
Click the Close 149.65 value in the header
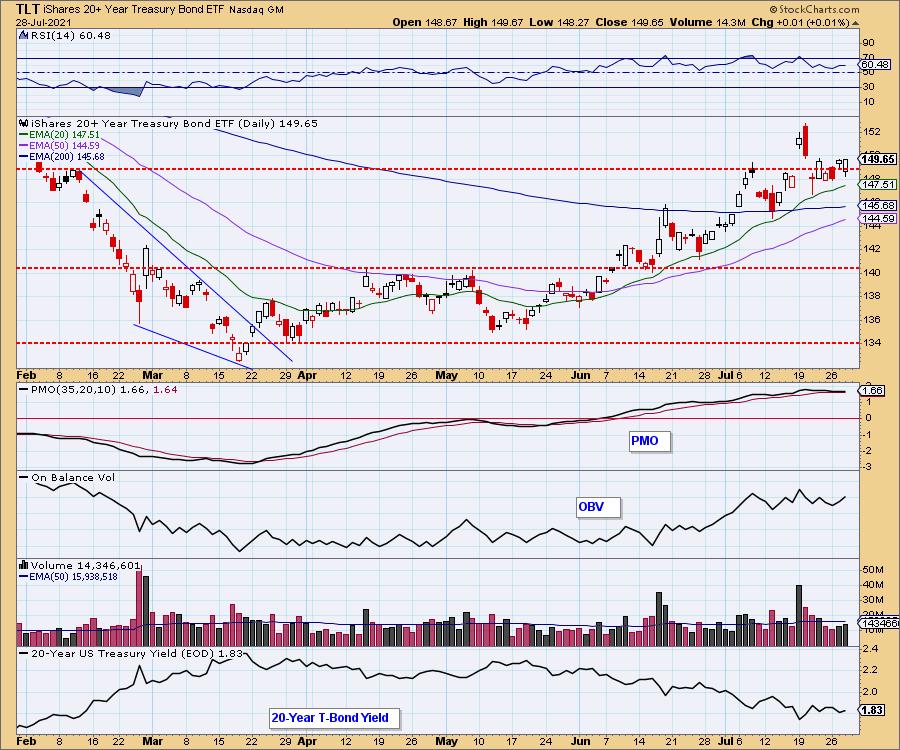click(629, 22)
